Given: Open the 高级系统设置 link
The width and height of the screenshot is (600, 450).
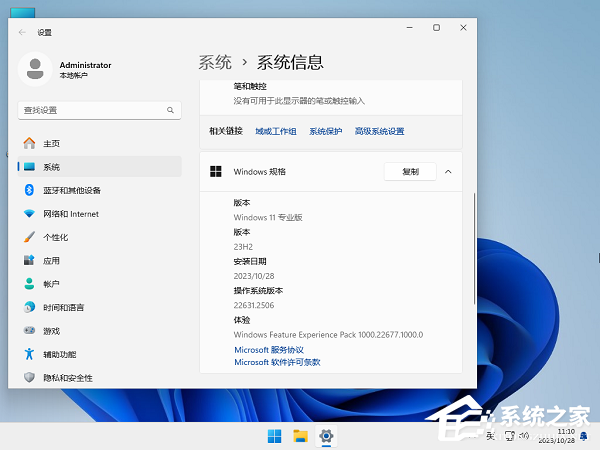Looking at the screenshot, I should [380, 131].
